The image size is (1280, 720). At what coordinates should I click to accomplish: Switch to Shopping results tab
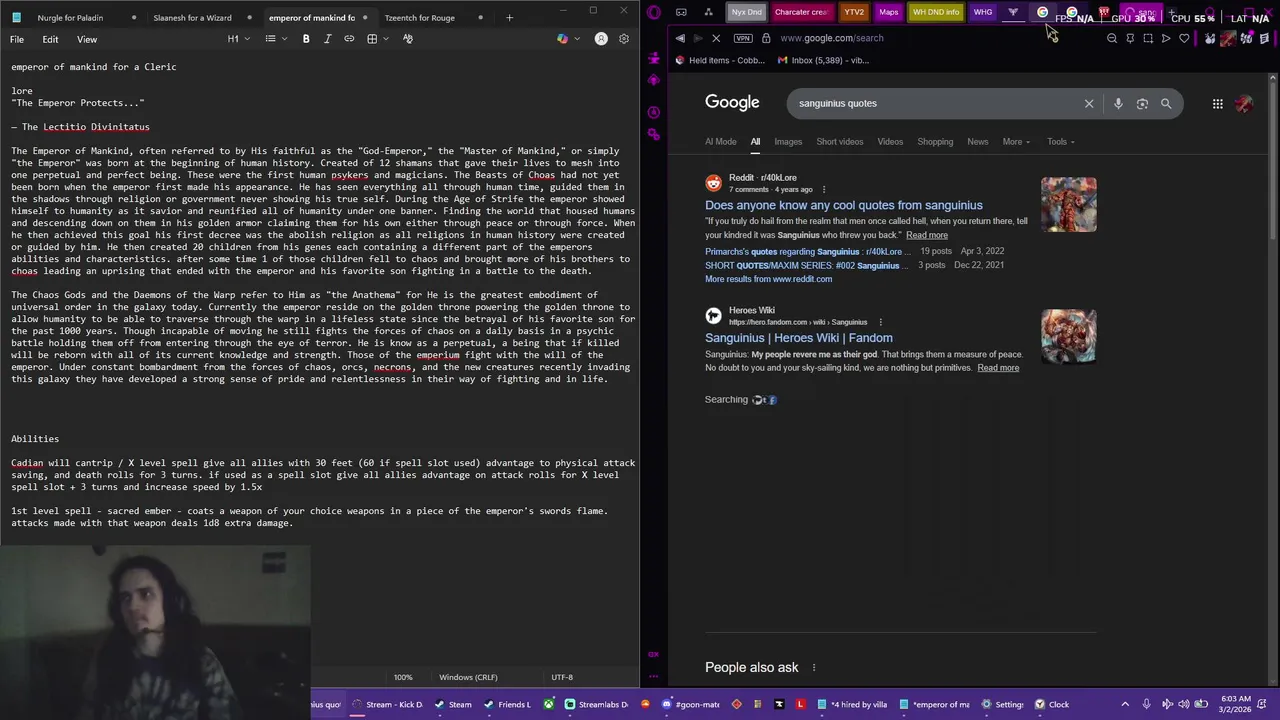(x=935, y=142)
